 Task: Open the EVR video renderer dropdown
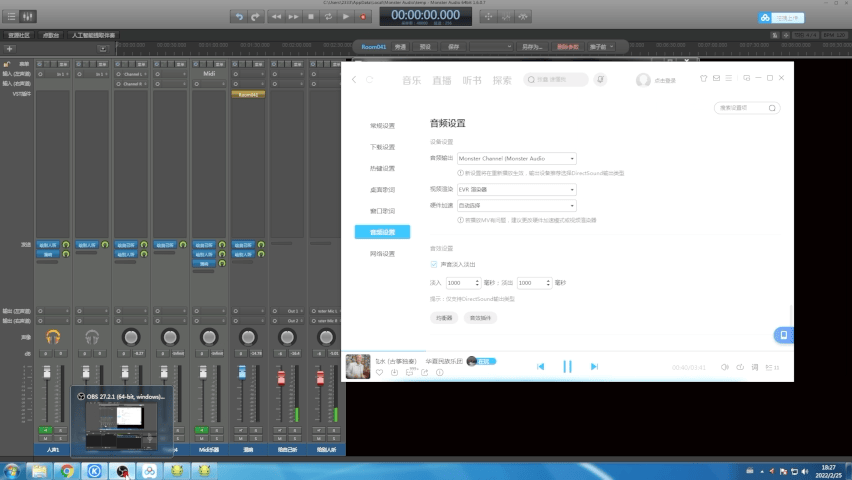pos(516,189)
